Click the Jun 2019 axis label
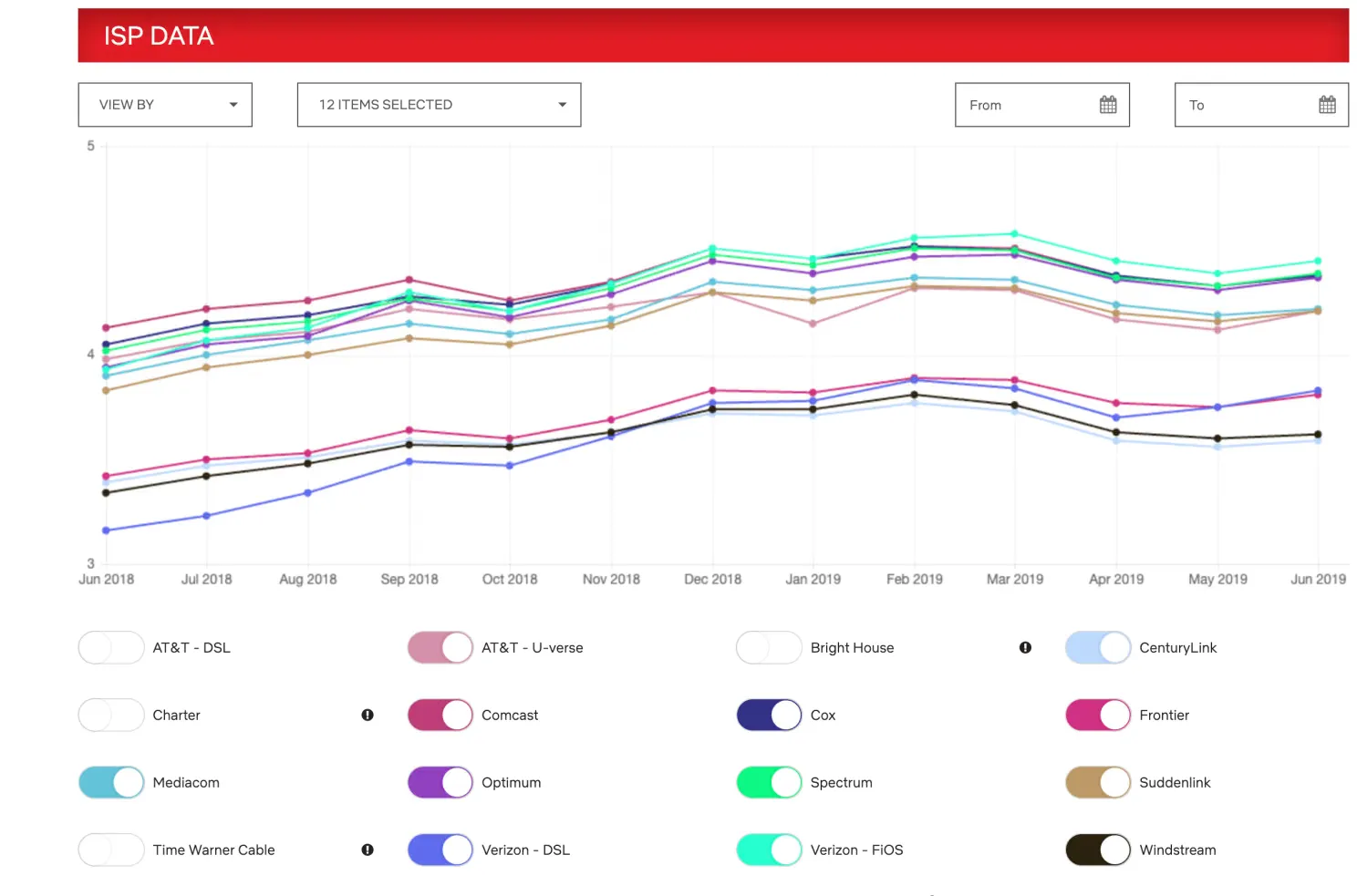The height and width of the screenshot is (896, 1357). pos(1319,580)
